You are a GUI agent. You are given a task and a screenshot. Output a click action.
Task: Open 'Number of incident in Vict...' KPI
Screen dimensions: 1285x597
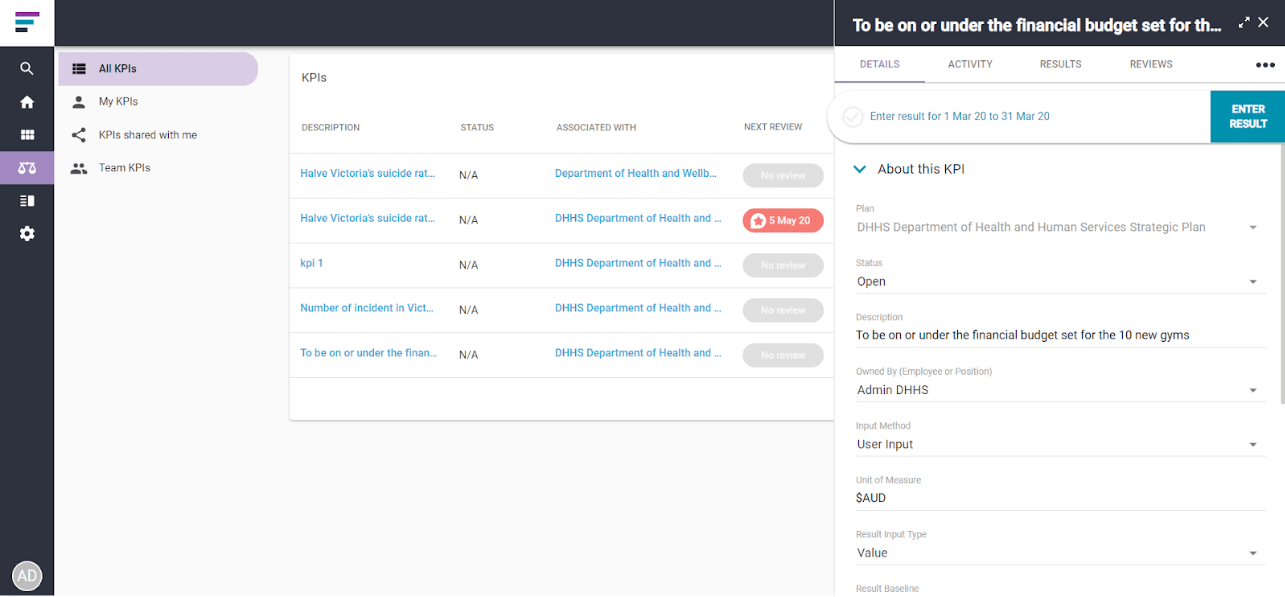(367, 308)
